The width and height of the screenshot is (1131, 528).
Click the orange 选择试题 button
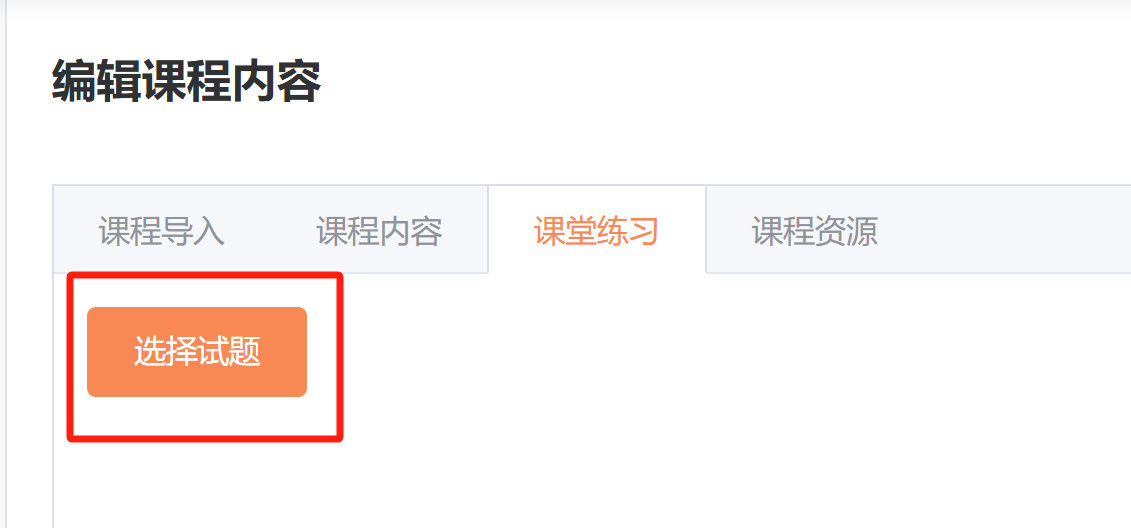click(197, 352)
